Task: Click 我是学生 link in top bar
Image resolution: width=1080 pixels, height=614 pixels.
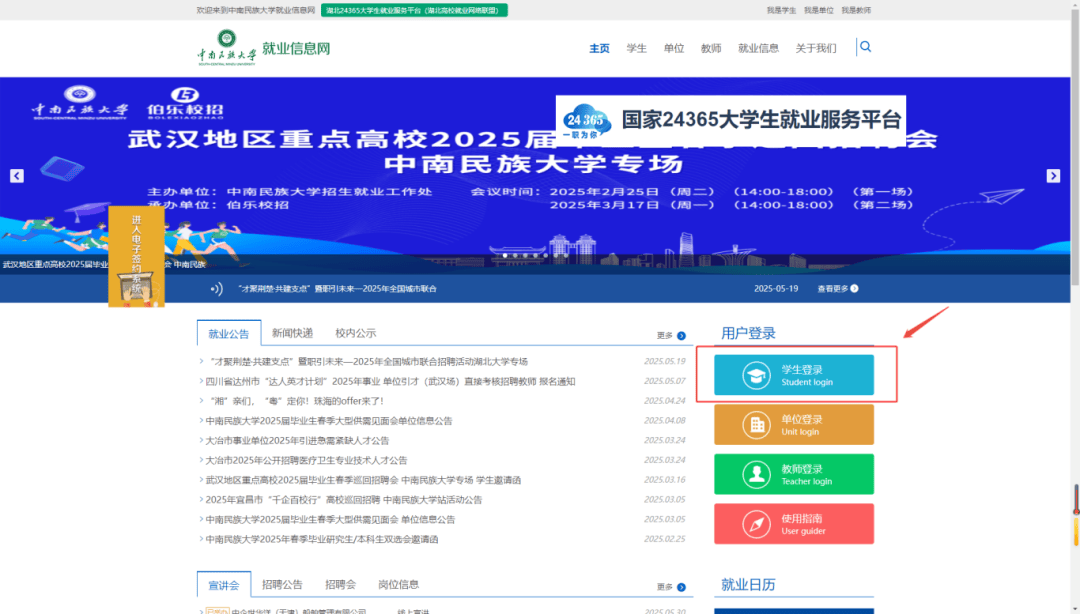Action: coord(781,10)
